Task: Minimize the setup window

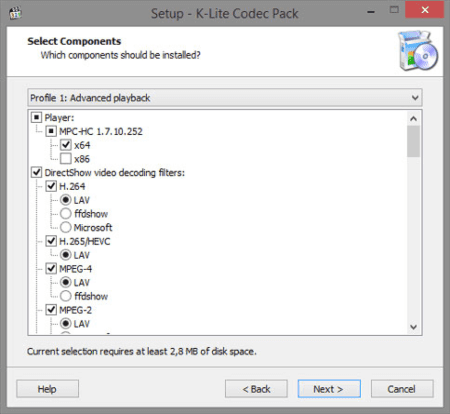Action: point(371,12)
